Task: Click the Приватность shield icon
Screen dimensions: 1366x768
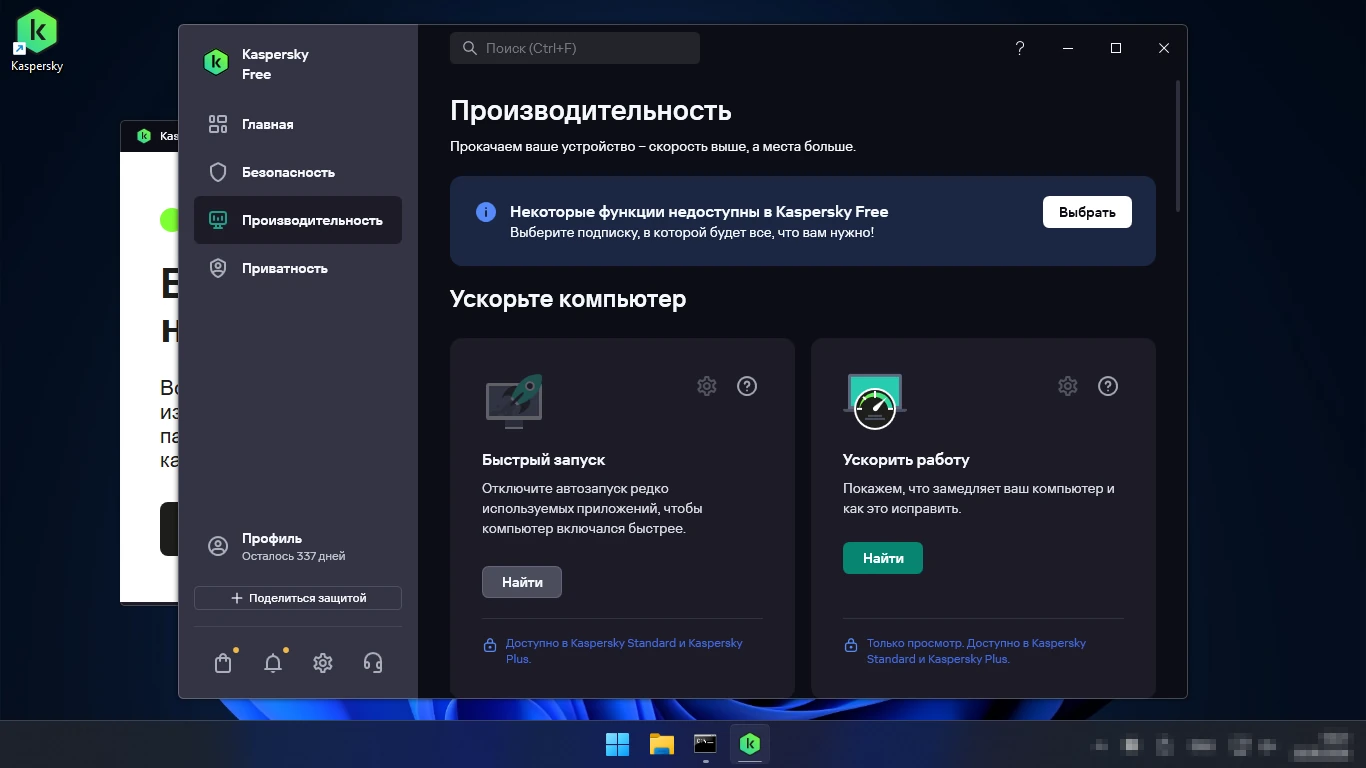Action: click(x=218, y=268)
